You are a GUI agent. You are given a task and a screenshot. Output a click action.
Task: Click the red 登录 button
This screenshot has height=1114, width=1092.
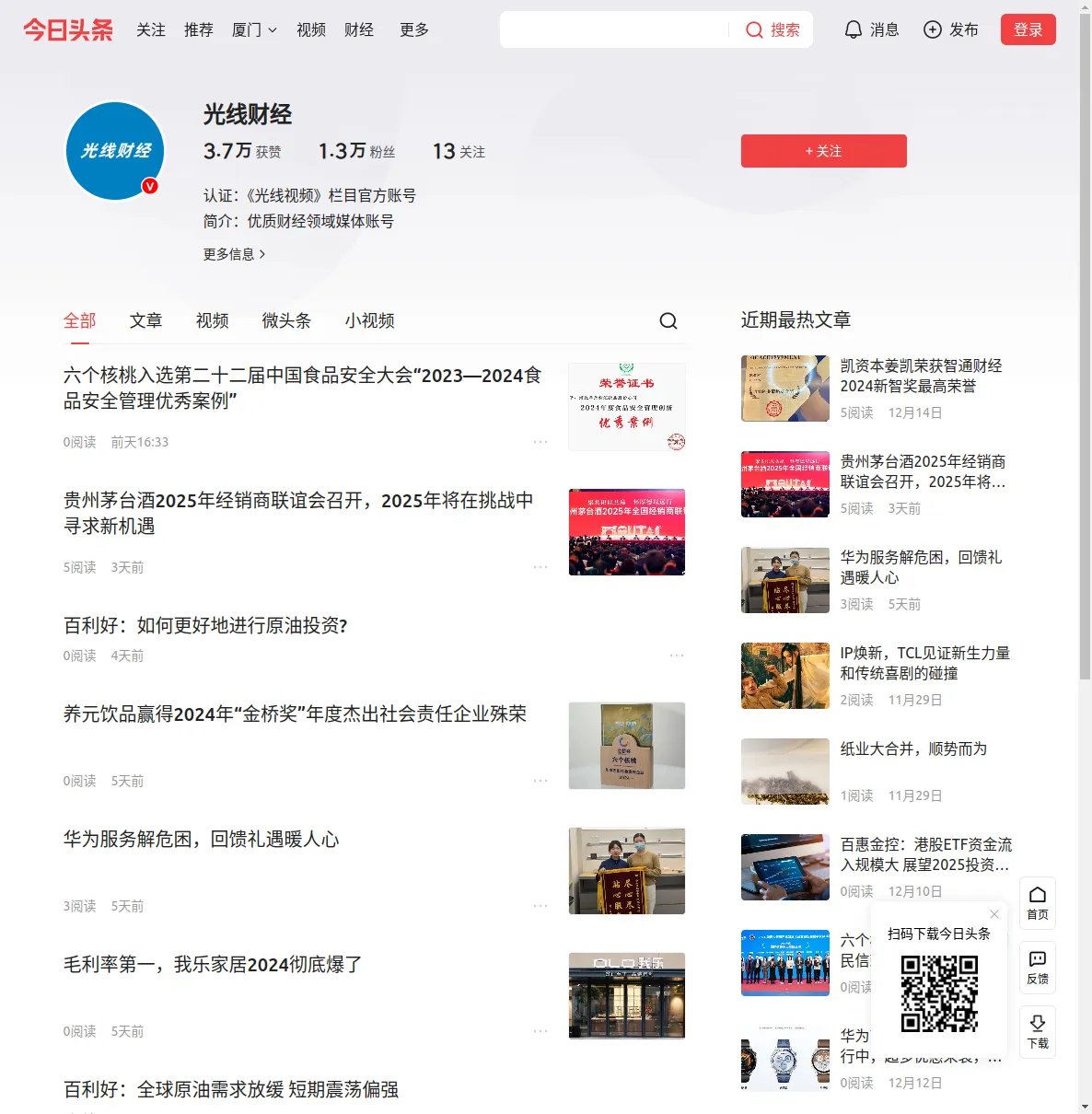[x=1028, y=29]
